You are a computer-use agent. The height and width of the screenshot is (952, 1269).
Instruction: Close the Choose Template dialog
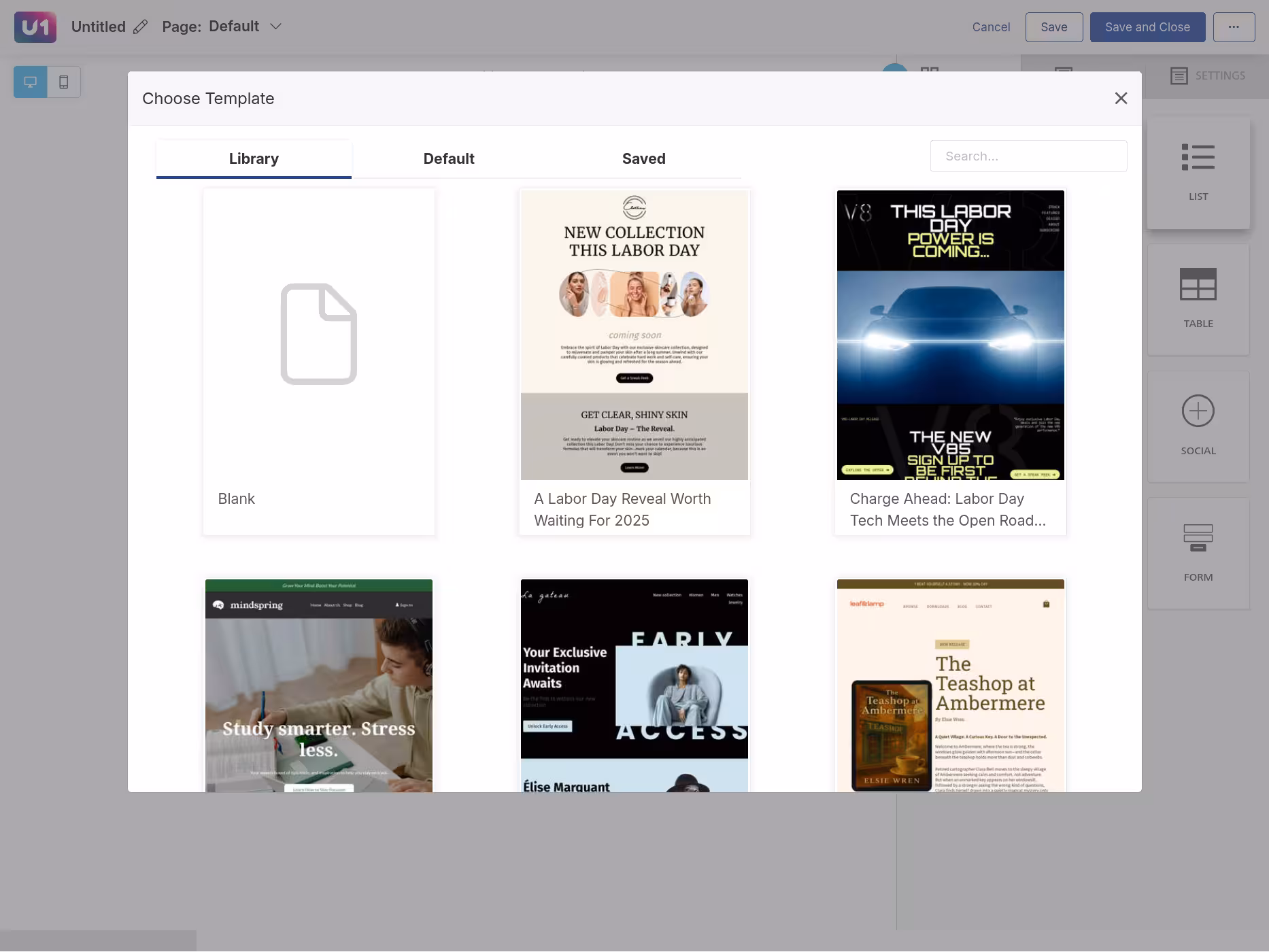[x=1121, y=99]
